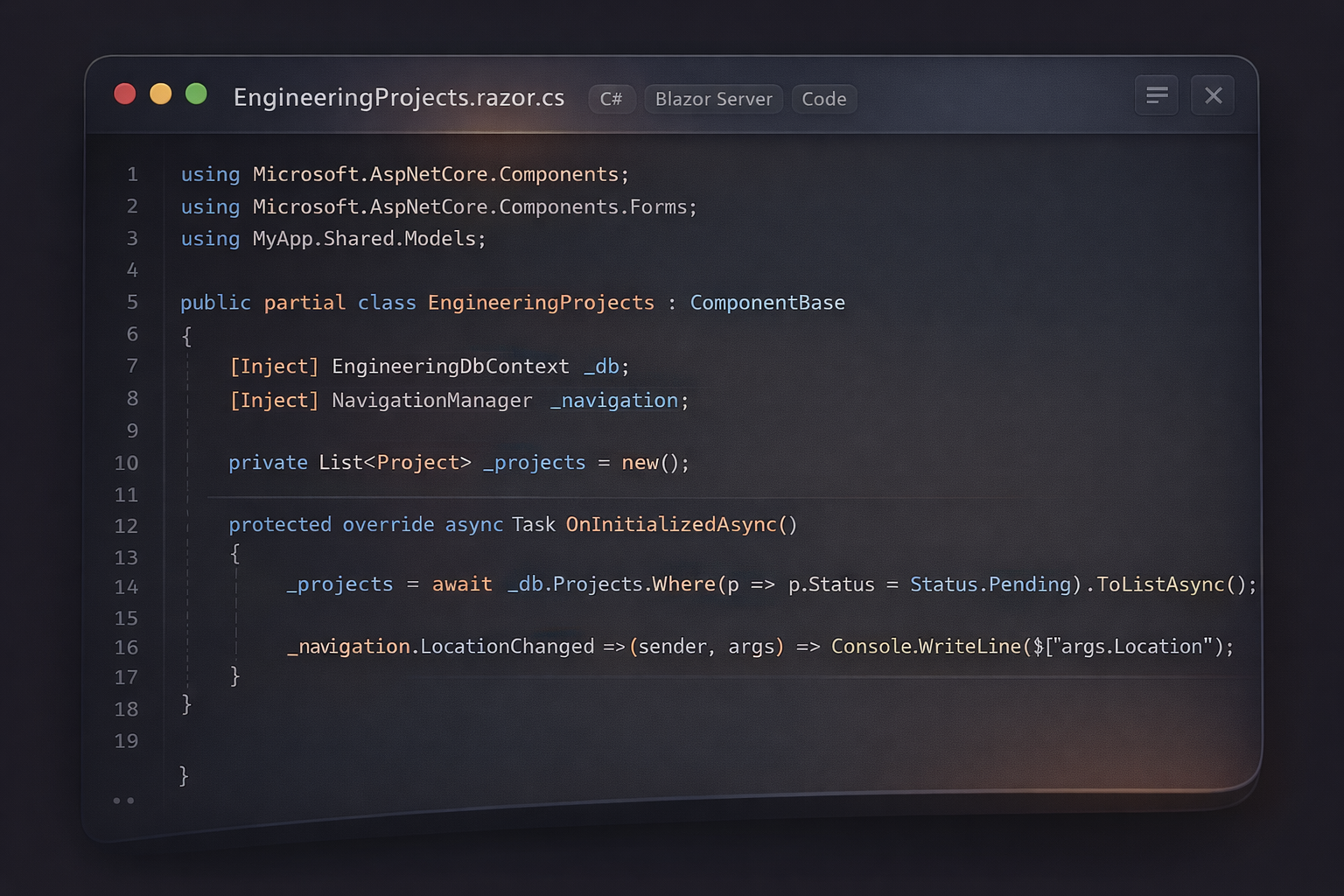Click the Blazor Server badge

(x=713, y=99)
